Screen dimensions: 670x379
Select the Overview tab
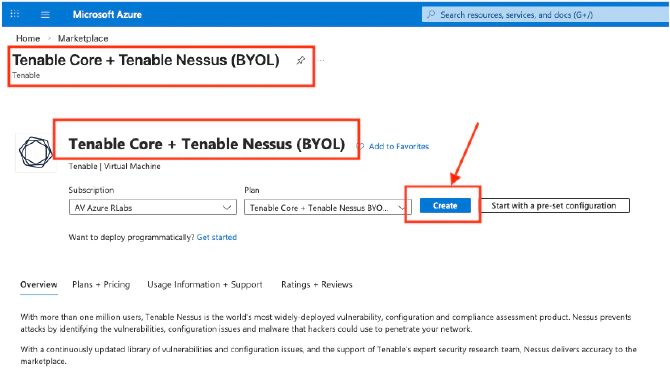[38, 285]
